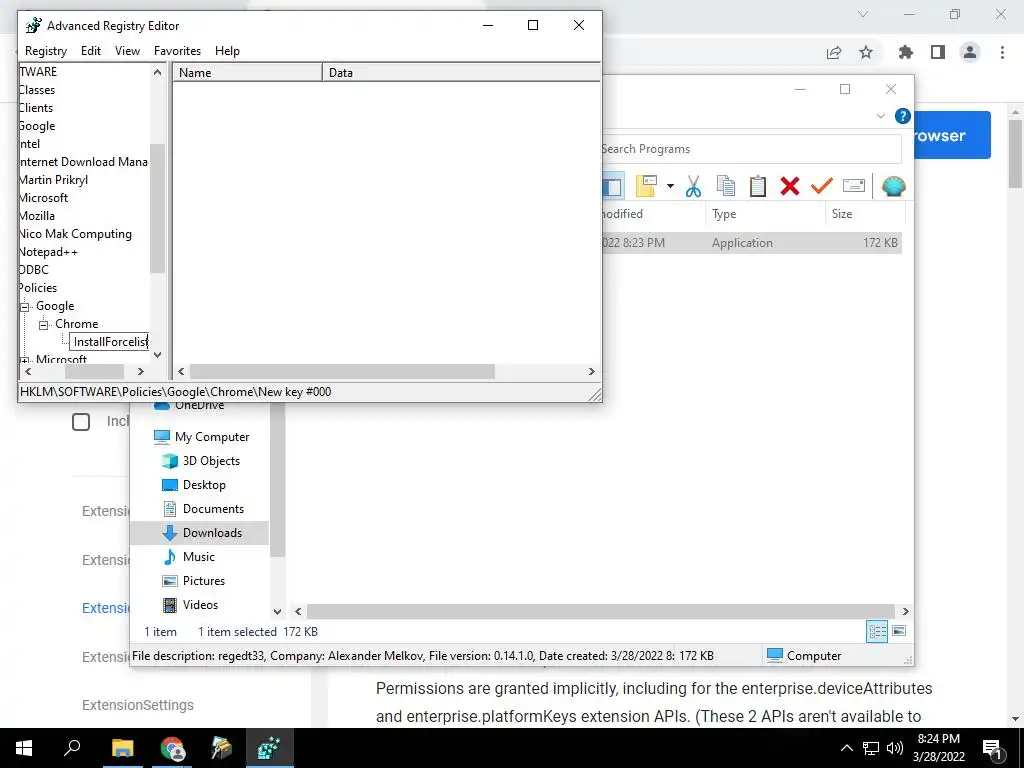
Task: Select Downloads in the navigation pane
Action: click(200, 533)
